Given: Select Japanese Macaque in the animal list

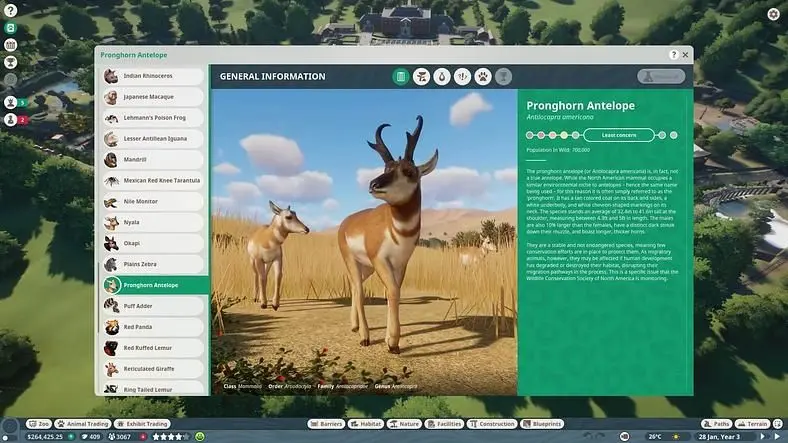Looking at the screenshot, I should click(x=153, y=97).
